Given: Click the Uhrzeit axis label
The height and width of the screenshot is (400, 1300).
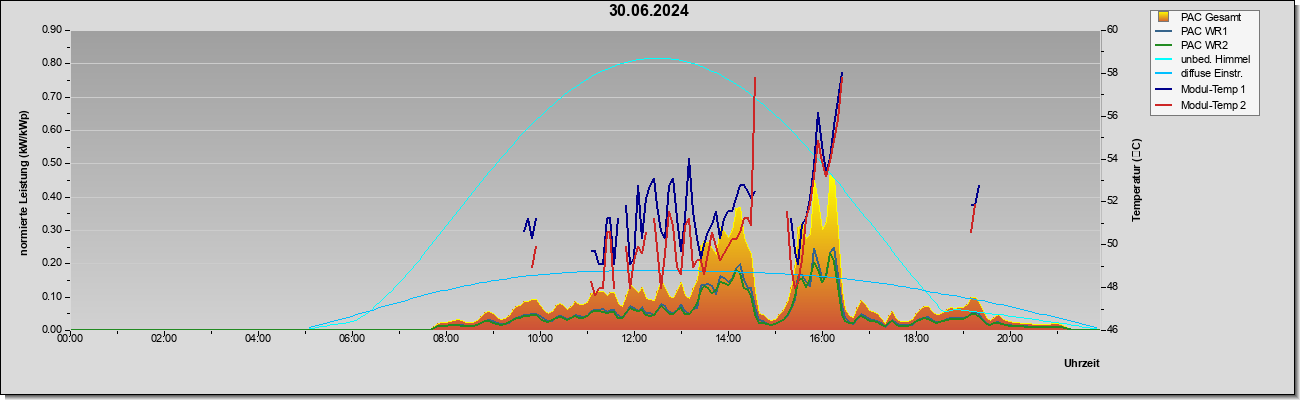Looking at the screenshot, I should [1081, 363].
